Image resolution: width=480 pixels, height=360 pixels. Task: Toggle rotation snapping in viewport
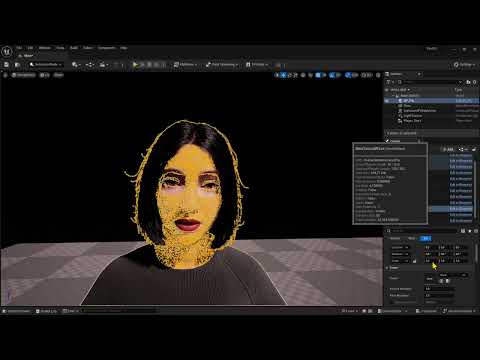pos(332,75)
